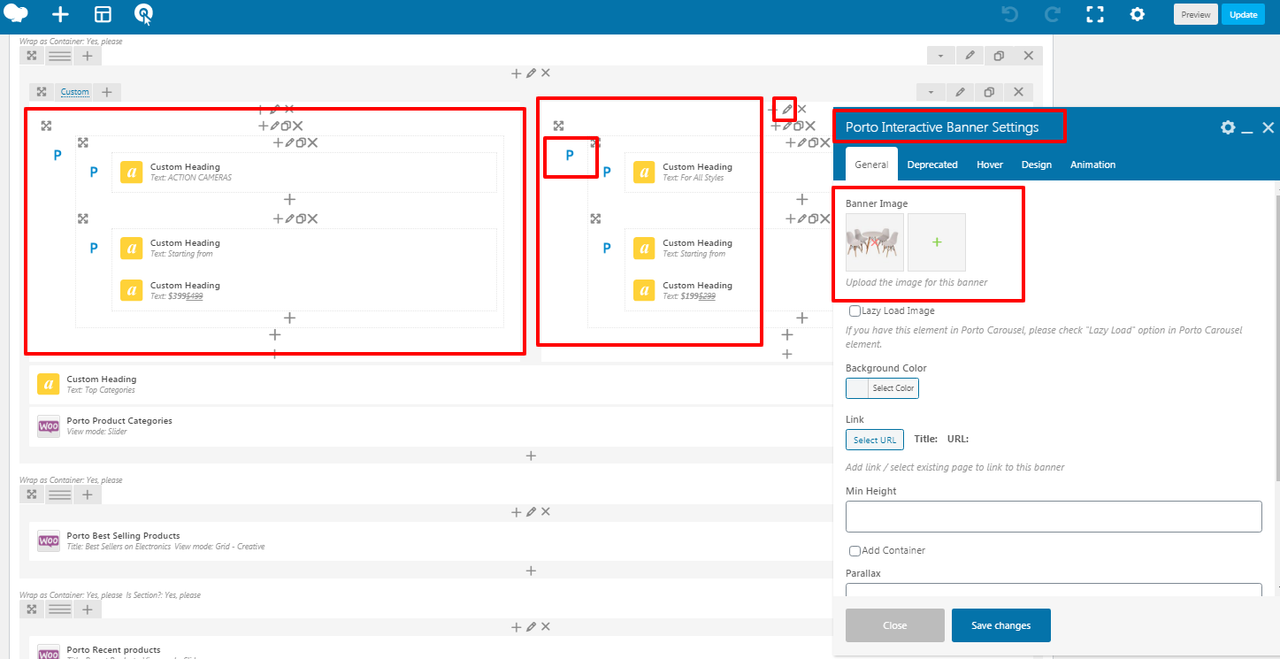Enable the Lazy Load Image checkbox
The height and width of the screenshot is (659, 1280).
click(855, 311)
